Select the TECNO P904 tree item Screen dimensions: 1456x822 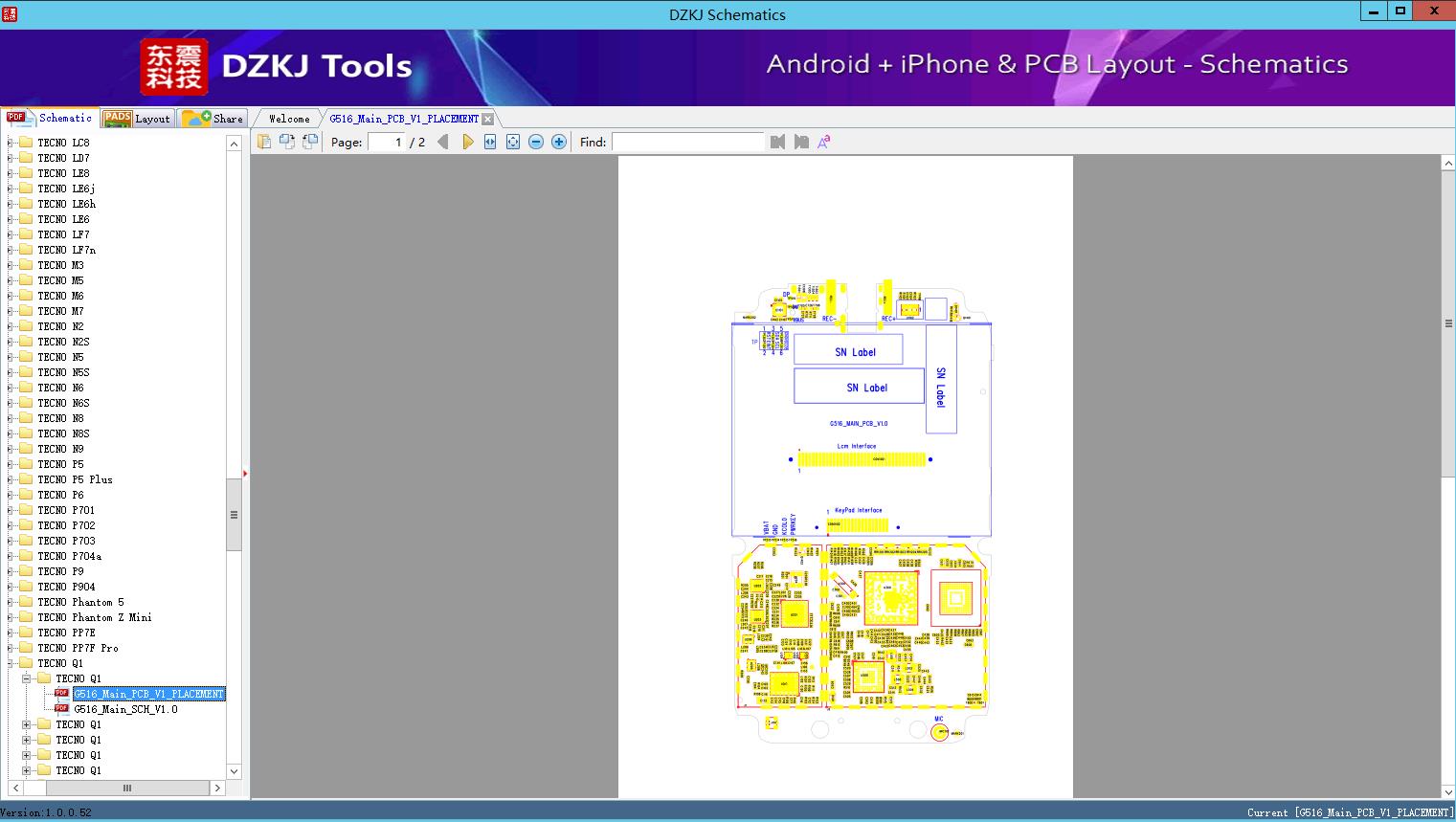tap(66, 587)
